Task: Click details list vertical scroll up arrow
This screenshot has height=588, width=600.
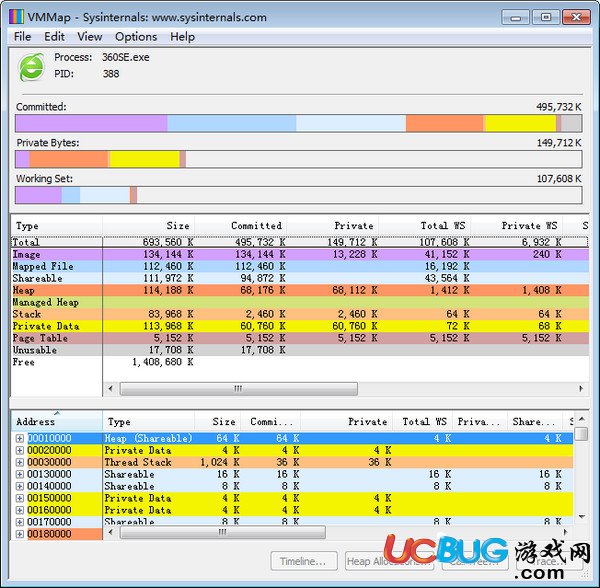Action: tap(582, 419)
